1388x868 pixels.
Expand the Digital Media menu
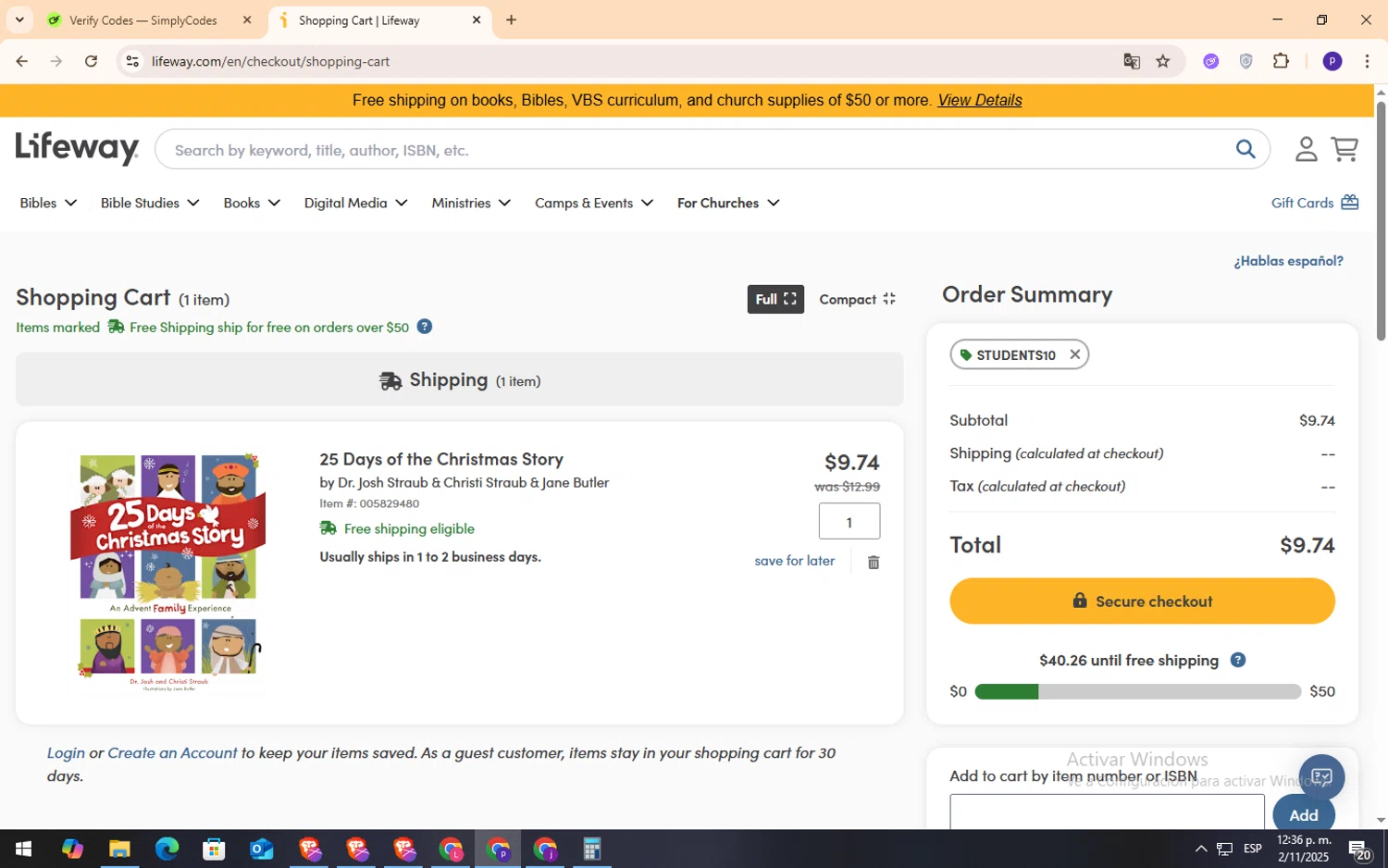point(356,203)
